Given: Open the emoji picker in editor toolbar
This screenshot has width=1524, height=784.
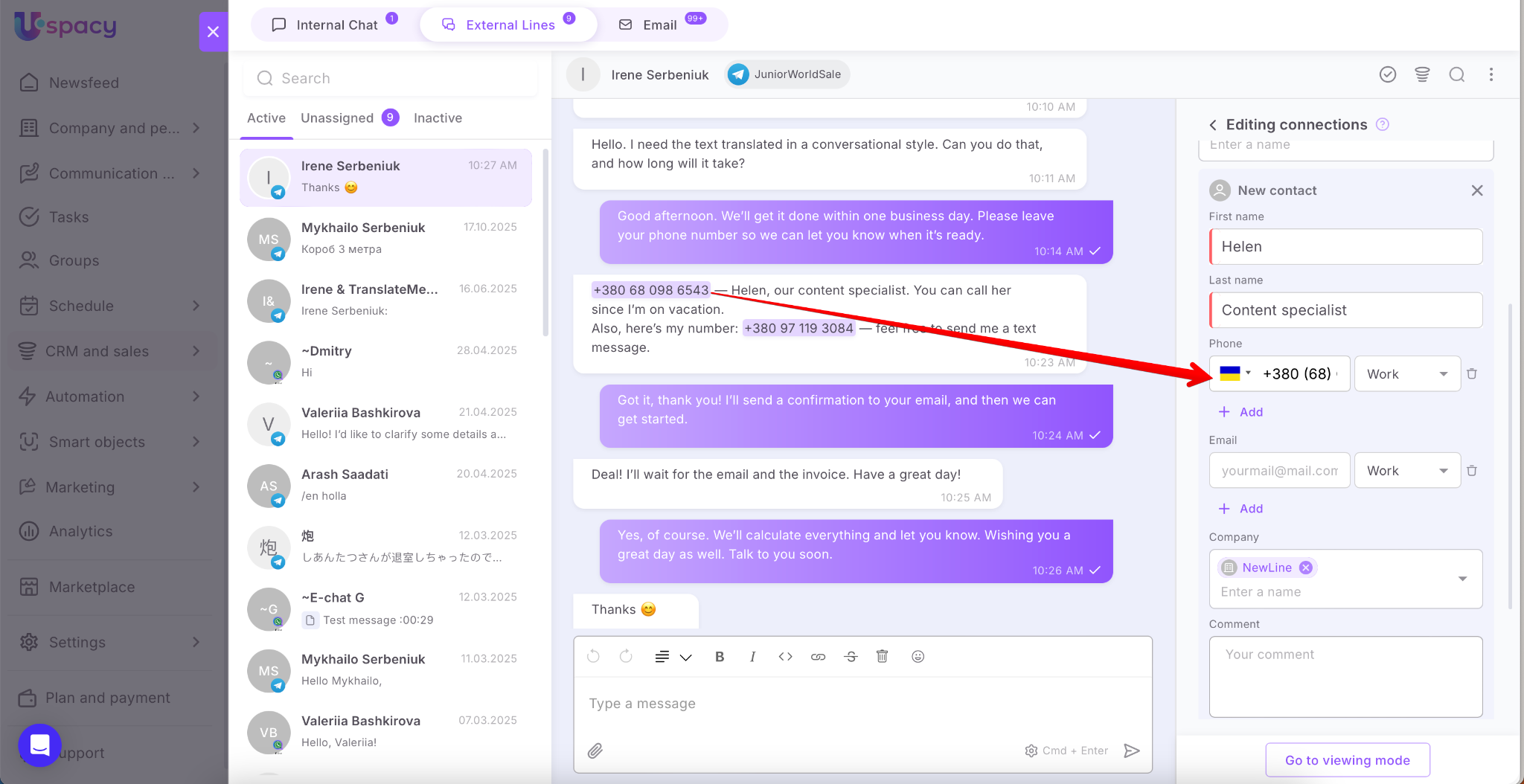Looking at the screenshot, I should click(x=918, y=656).
